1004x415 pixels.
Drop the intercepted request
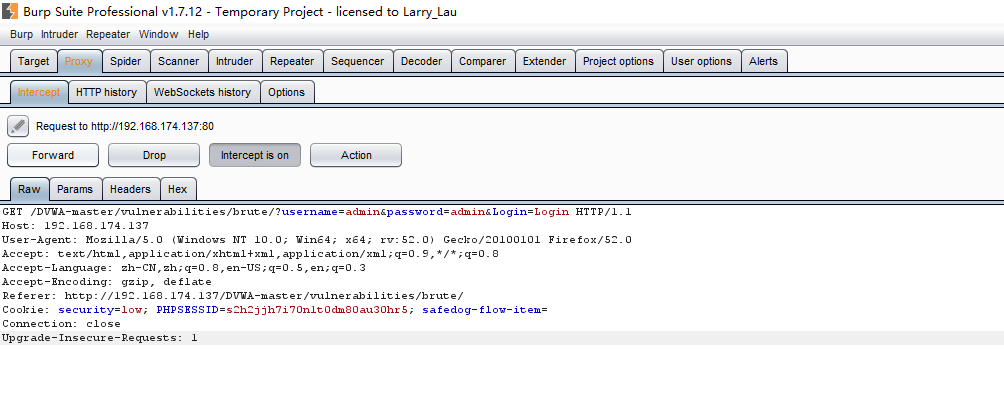point(154,155)
